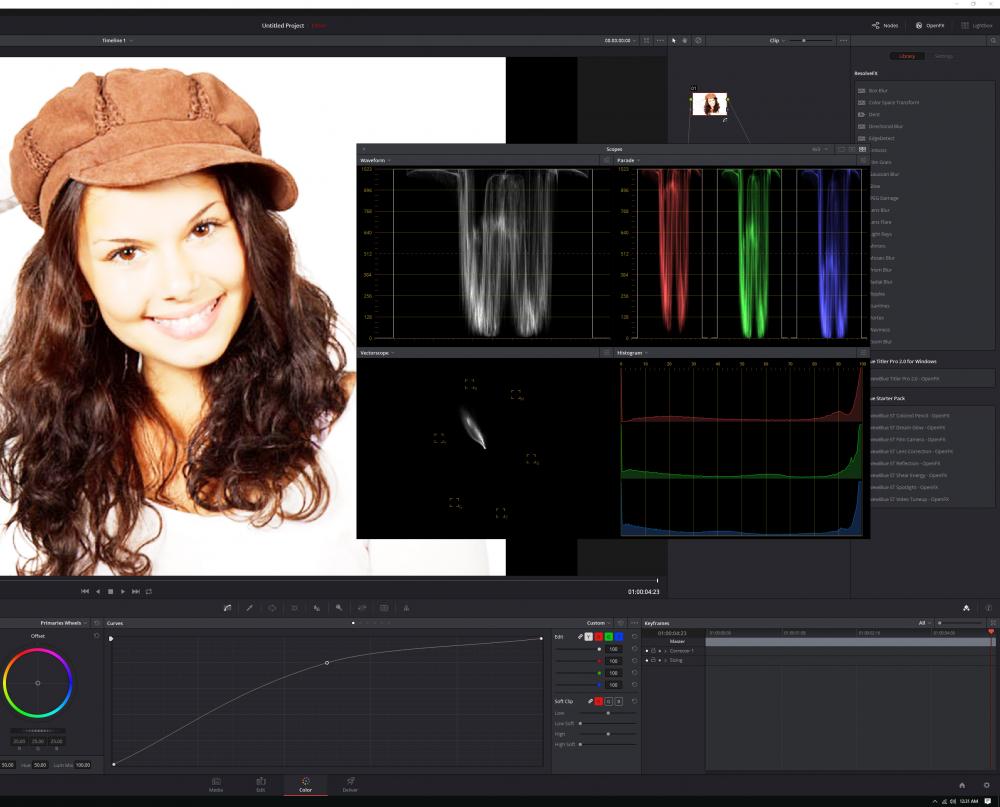
Task: Toggle Edit channel link icon
Action: click(x=580, y=637)
